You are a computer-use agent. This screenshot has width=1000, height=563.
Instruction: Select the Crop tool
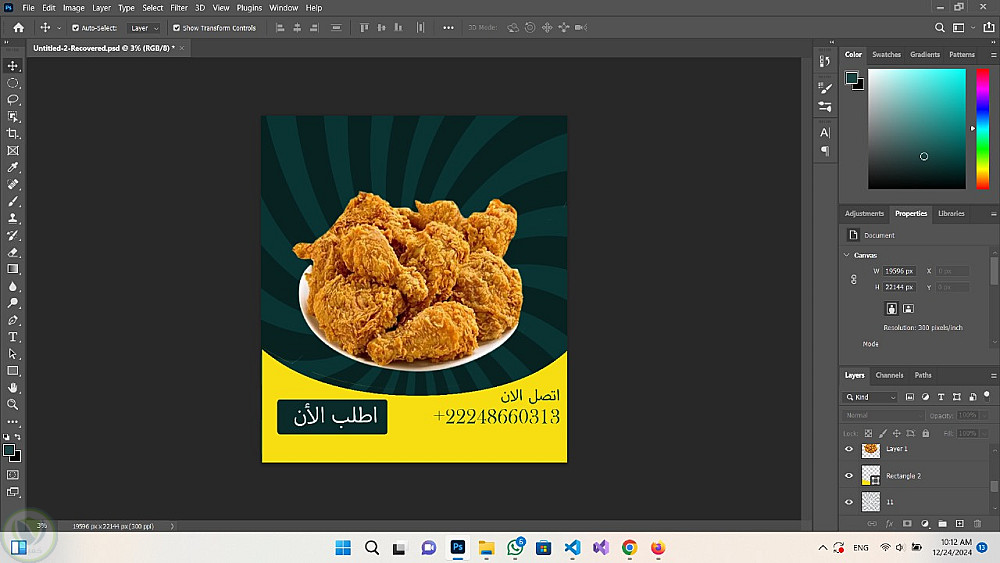click(13, 133)
